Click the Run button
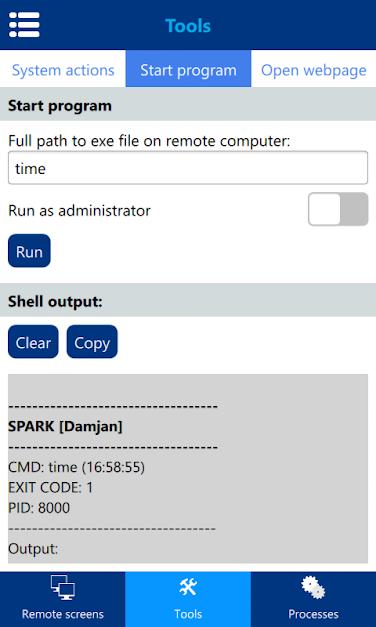The width and height of the screenshot is (376, 627). click(29, 251)
